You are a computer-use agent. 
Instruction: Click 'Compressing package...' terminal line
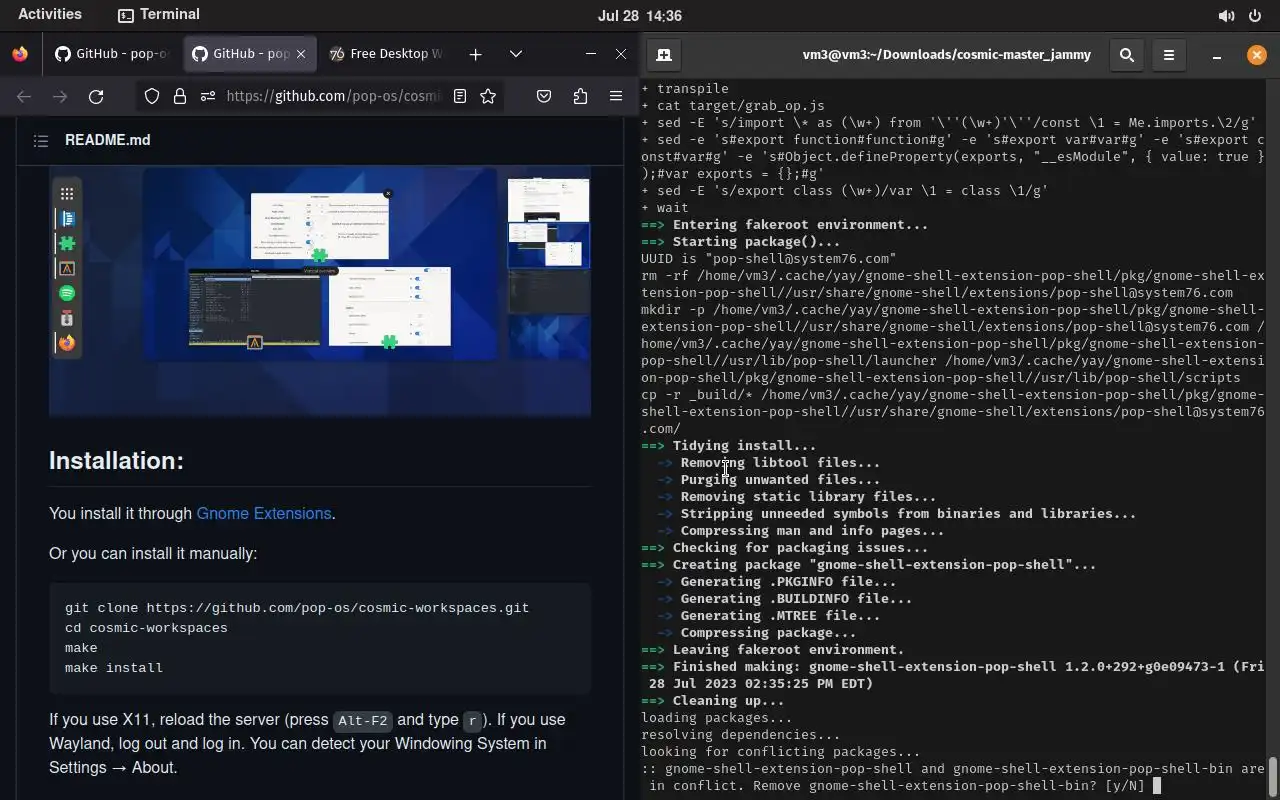click(x=757, y=633)
